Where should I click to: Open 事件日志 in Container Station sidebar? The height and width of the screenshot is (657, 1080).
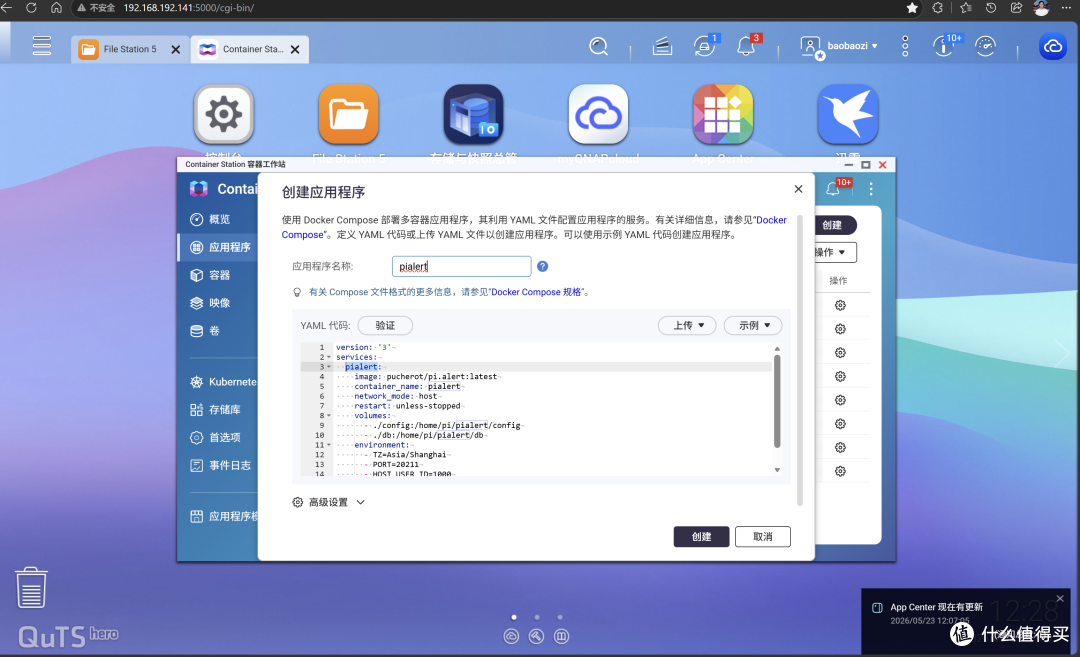(x=218, y=466)
